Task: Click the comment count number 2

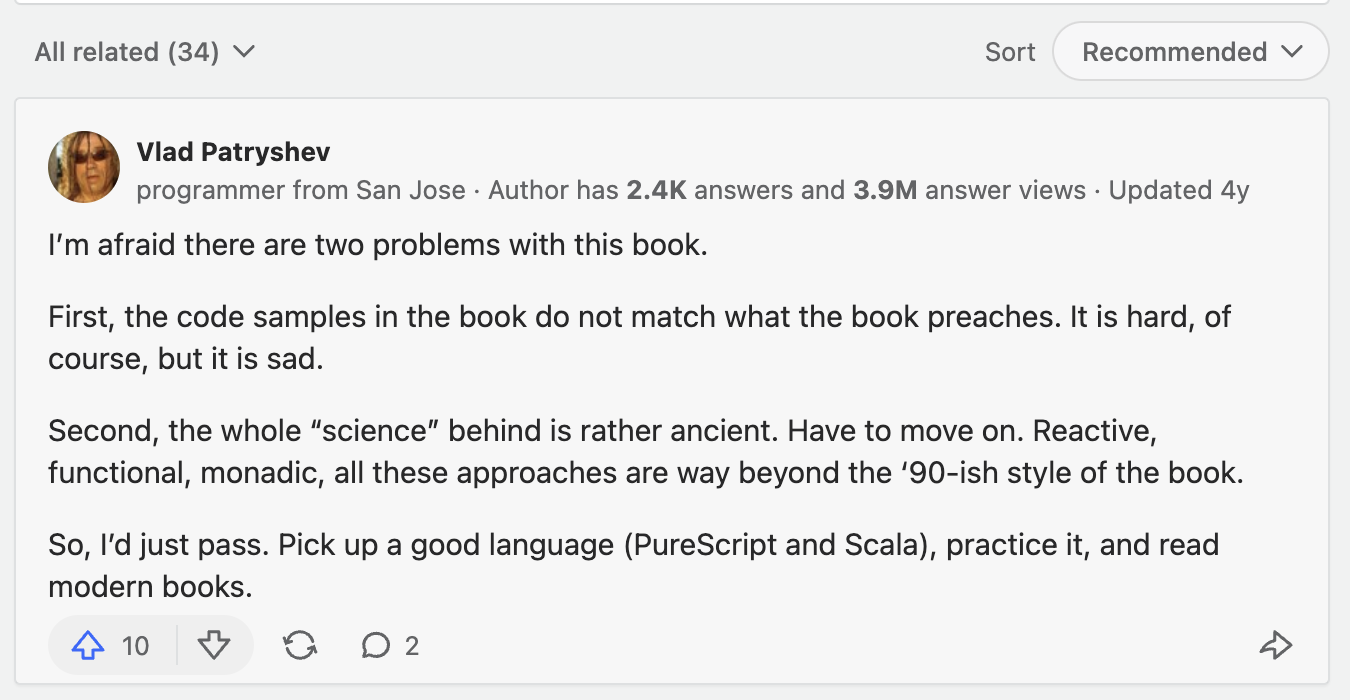Action: (412, 646)
